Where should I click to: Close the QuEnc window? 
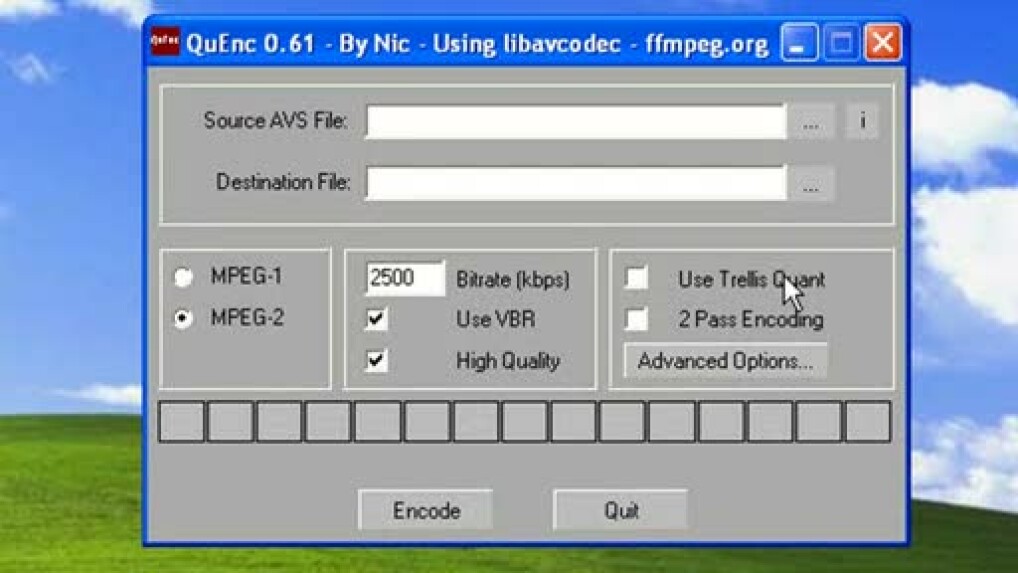882,43
